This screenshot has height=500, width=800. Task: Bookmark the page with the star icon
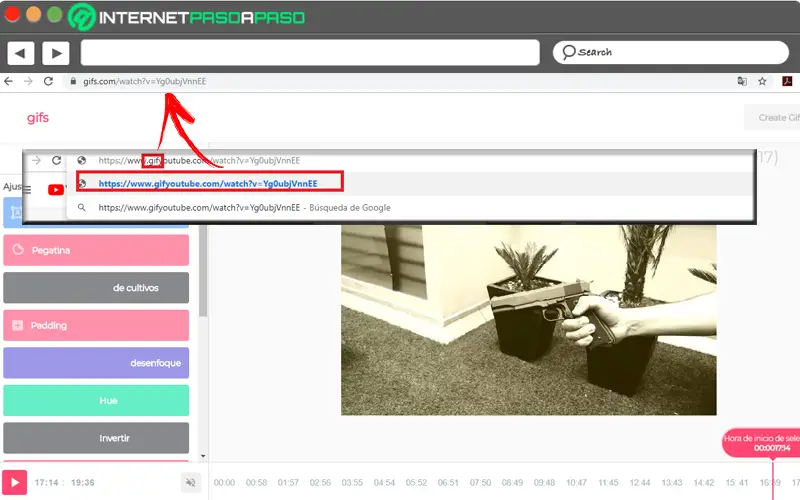pyautogui.click(x=762, y=81)
